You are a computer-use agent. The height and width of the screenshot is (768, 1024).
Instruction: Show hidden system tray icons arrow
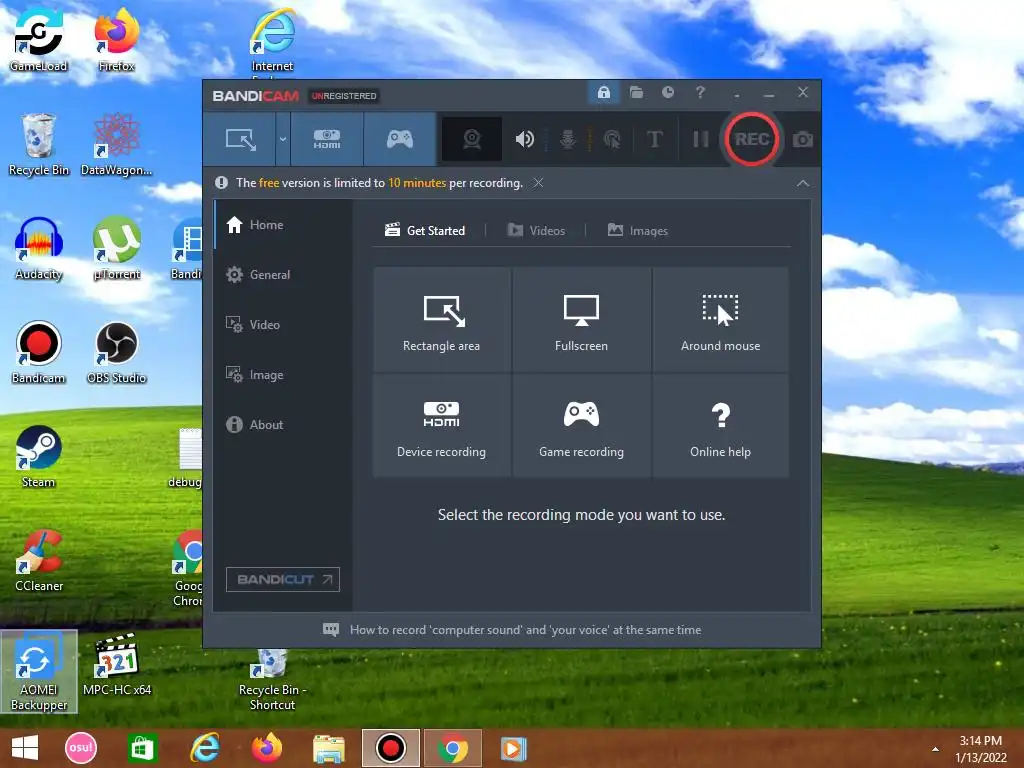coord(935,748)
